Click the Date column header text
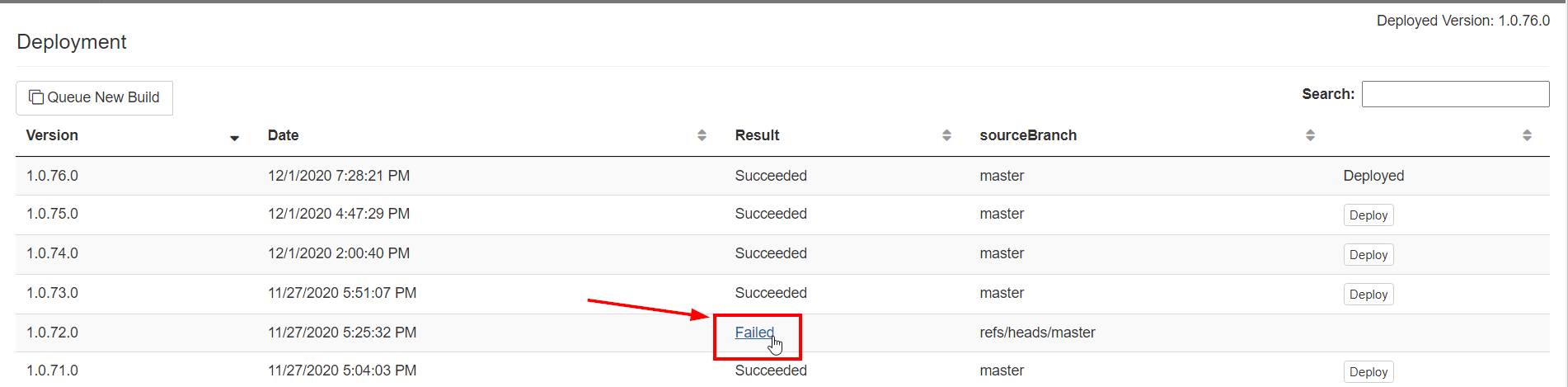The width and height of the screenshot is (1568, 387). click(x=283, y=135)
